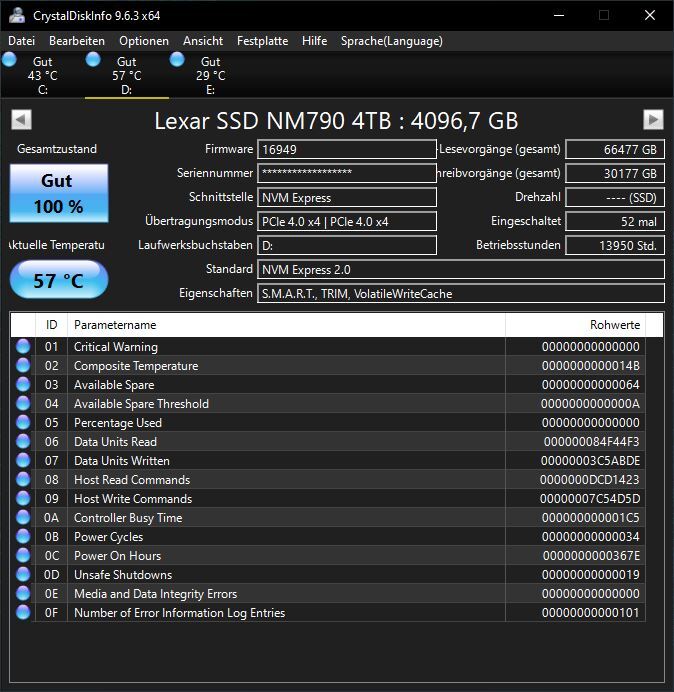Click the Firmware field showing 16949

(x=347, y=149)
